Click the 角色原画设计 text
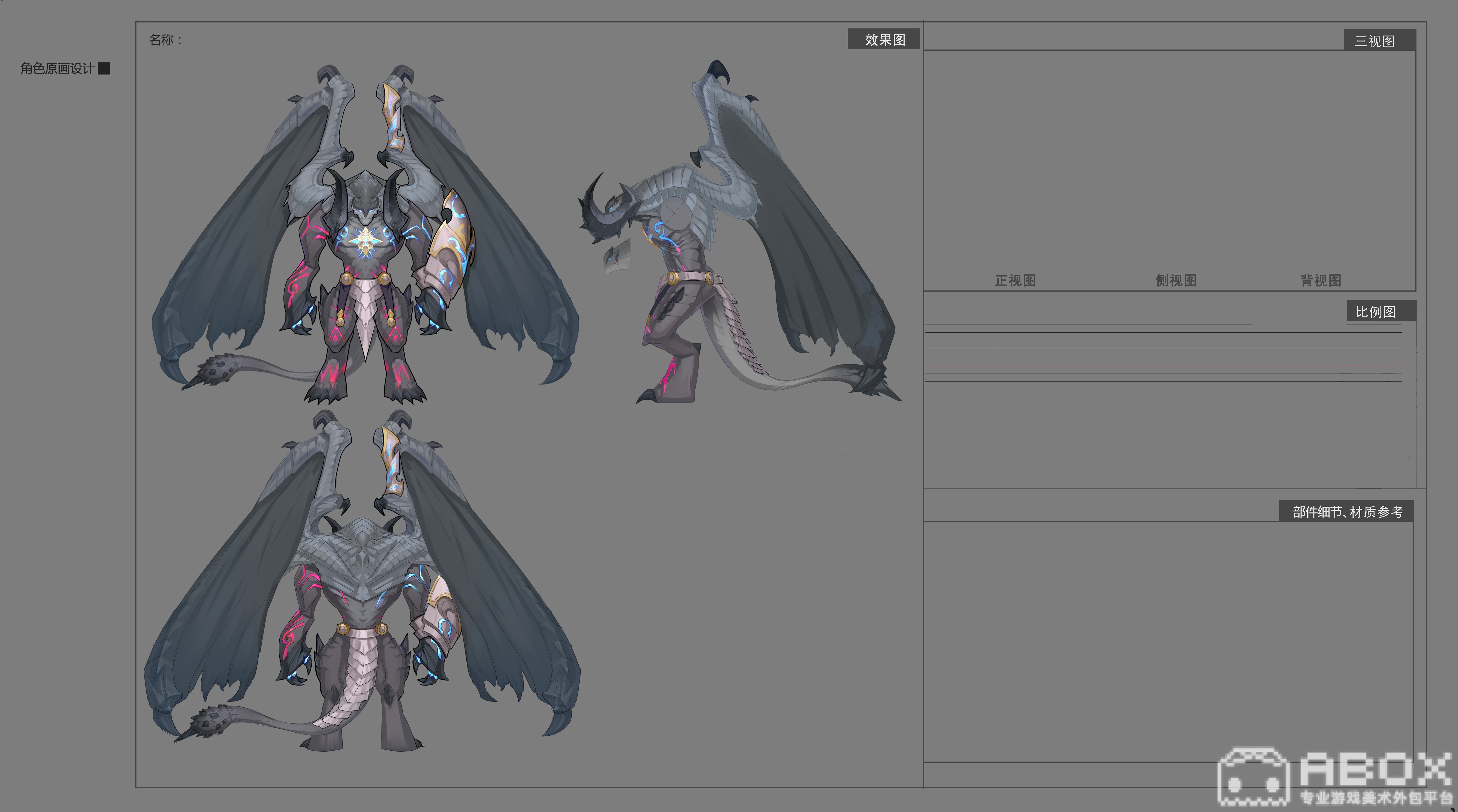This screenshot has height=812, width=1458. pos(57,69)
